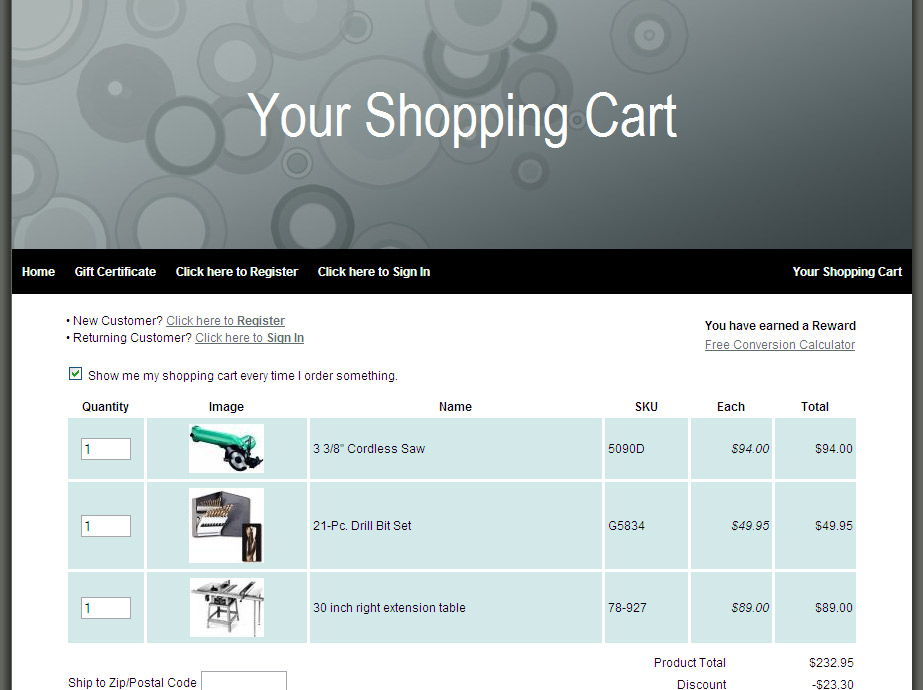Image resolution: width=923 pixels, height=690 pixels.
Task: Click quantity field for extension table
Action: click(x=106, y=608)
